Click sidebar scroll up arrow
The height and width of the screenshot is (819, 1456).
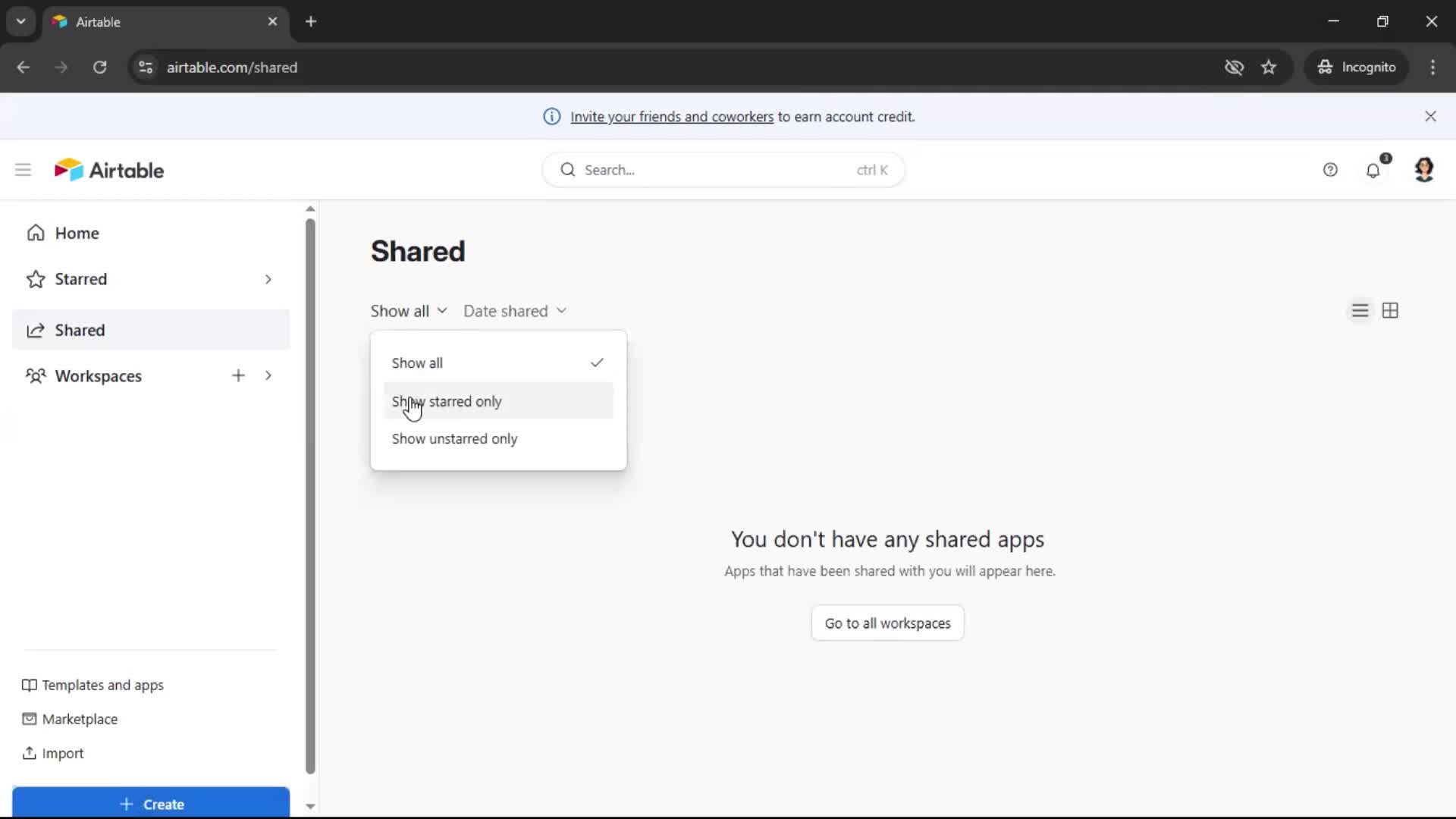[x=310, y=209]
